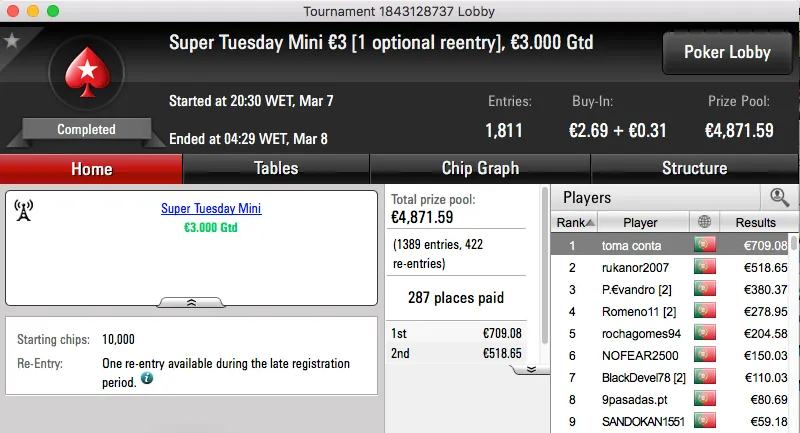Click the Portugal flag beside rukanor2007
800x433 pixels.
click(x=704, y=267)
